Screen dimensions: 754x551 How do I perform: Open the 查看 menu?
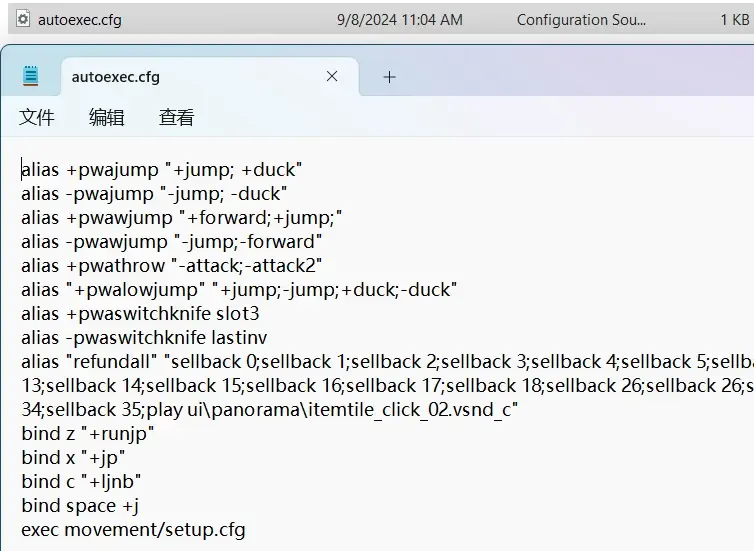coord(177,117)
